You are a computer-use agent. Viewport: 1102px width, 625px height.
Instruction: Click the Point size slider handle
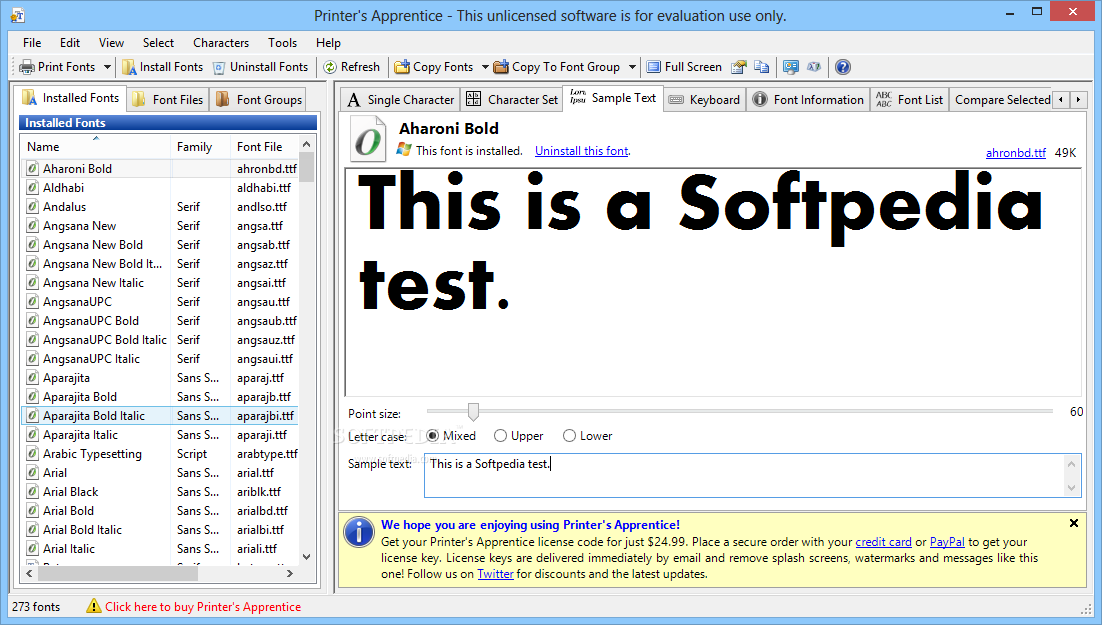coord(474,411)
